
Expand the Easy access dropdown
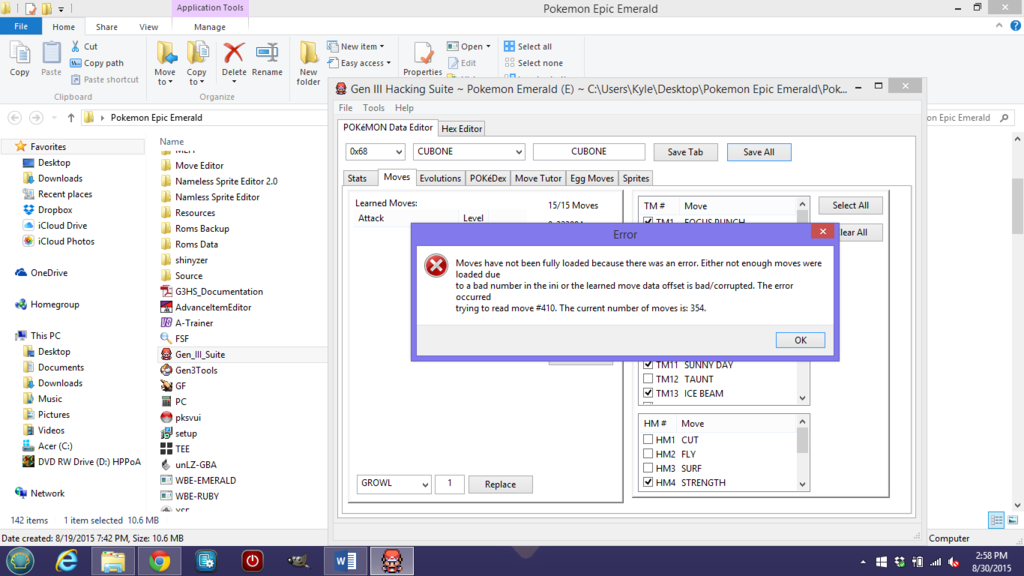pos(389,63)
